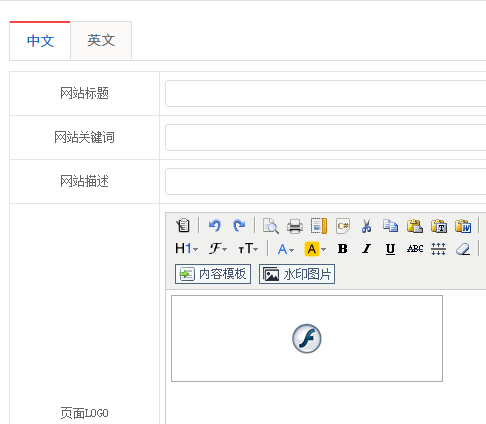This screenshot has height=424, width=486.
Task: Open the yellow text highlight color picker
Action: click(x=315, y=249)
